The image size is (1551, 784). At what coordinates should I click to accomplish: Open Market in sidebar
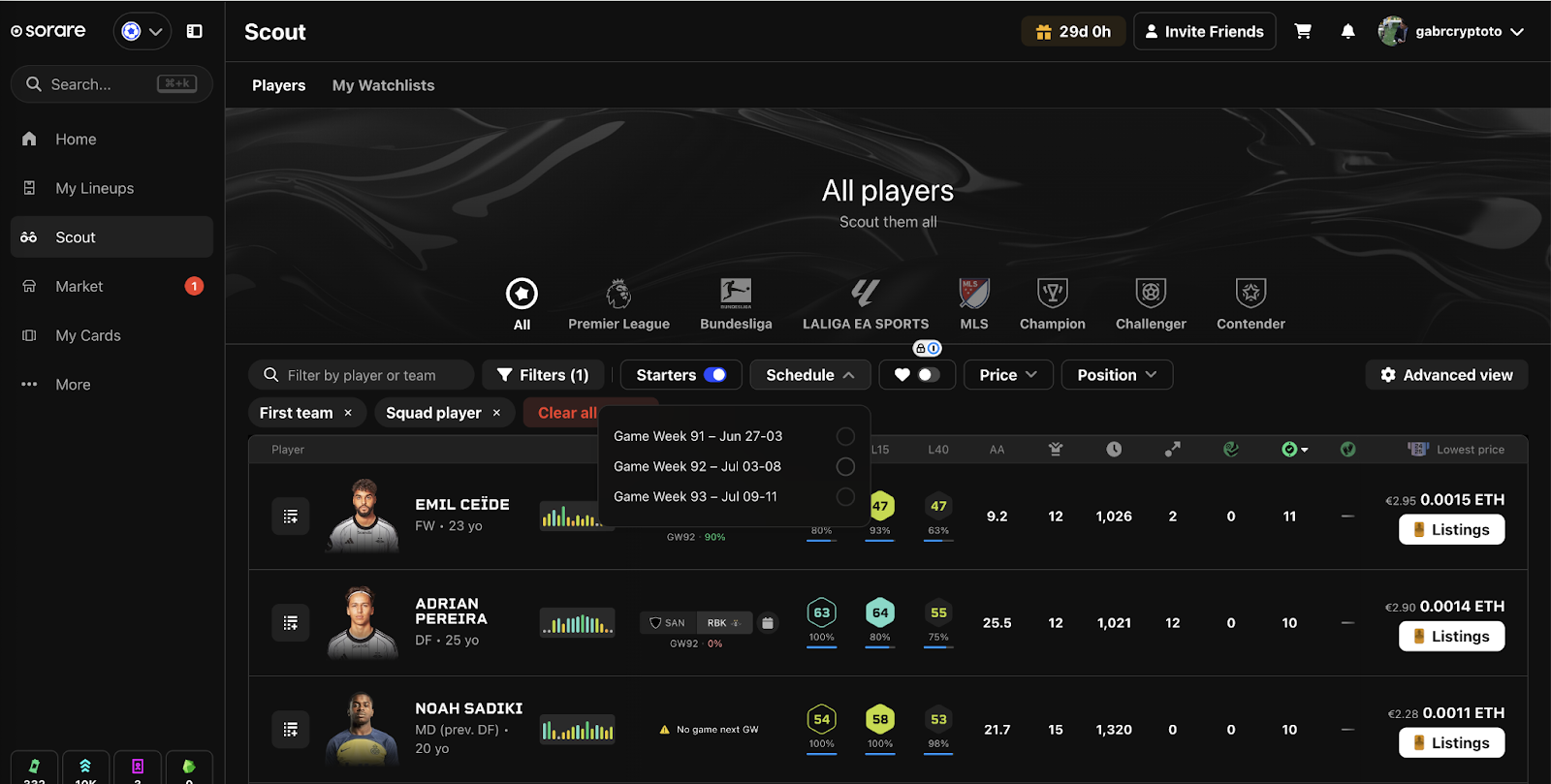pyautogui.click(x=111, y=286)
